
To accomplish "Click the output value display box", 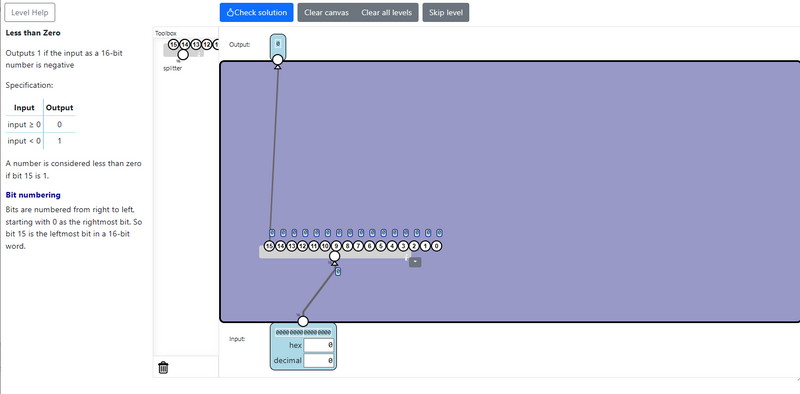I will [278, 44].
